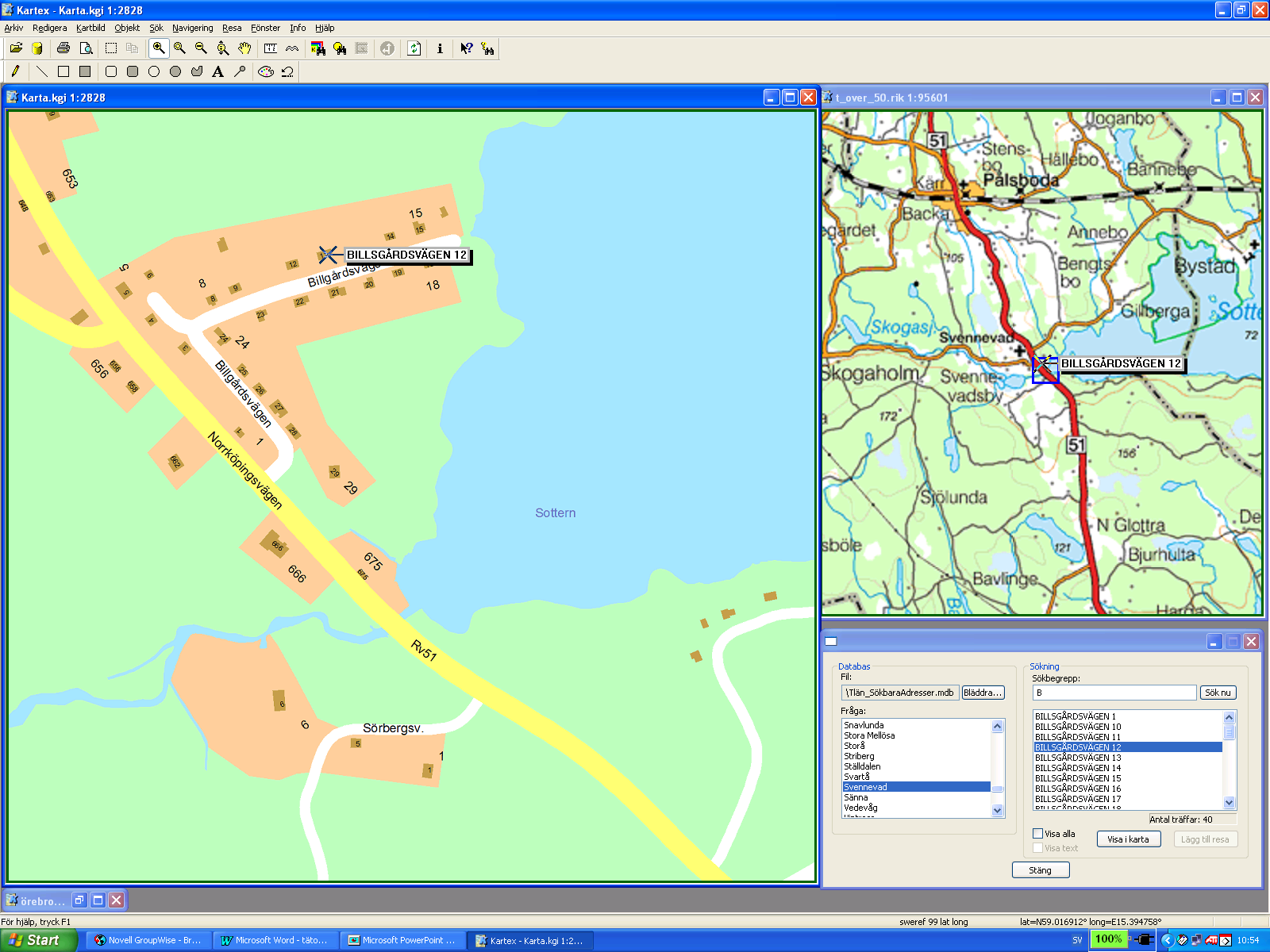Select the filled circle tool
Viewport: 1270px width, 952px height.
[175, 71]
